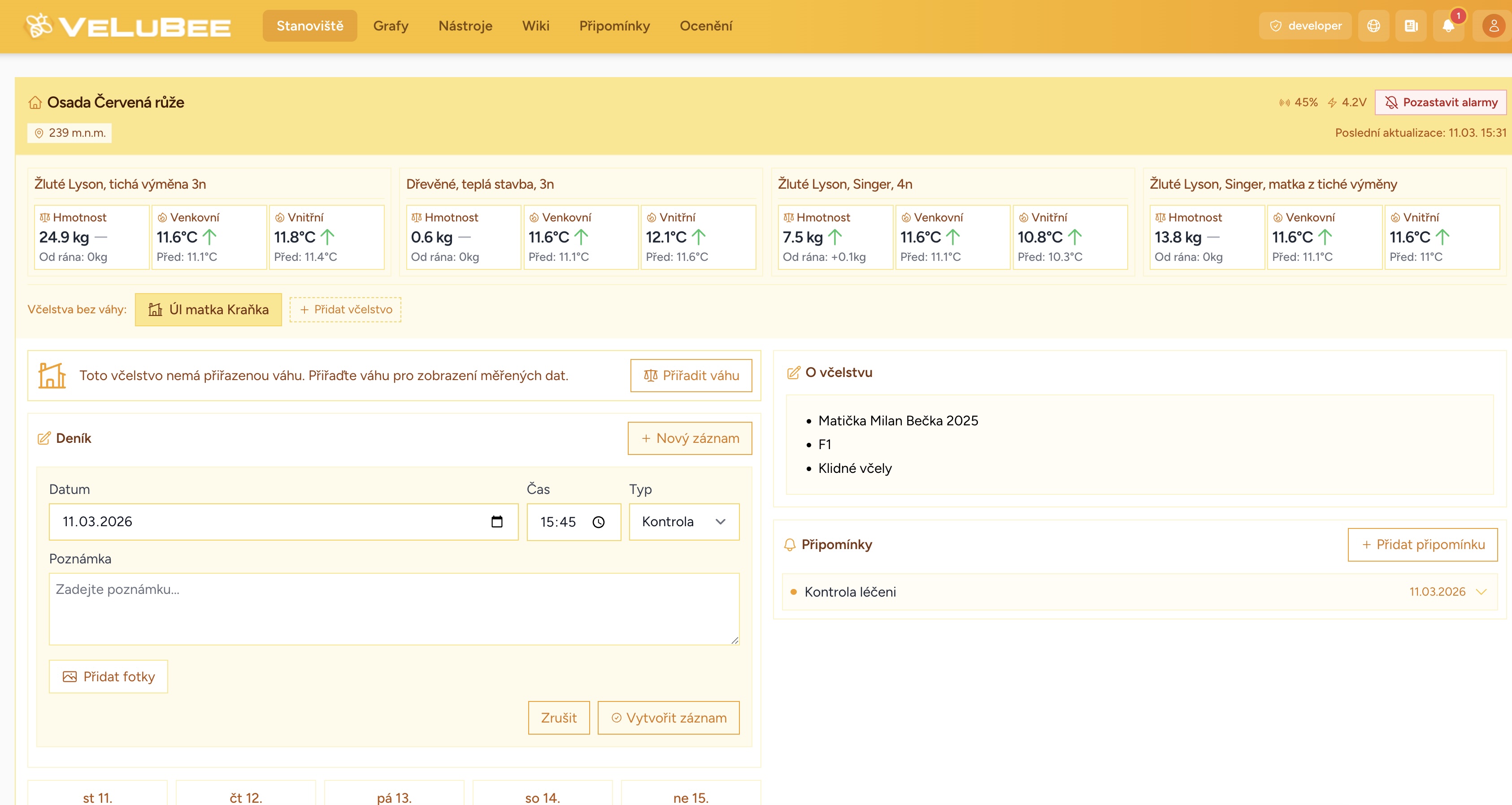Click the Vytvořit záznam button
The height and width of the screenshot is (805, 1512).
coord(669,718)
